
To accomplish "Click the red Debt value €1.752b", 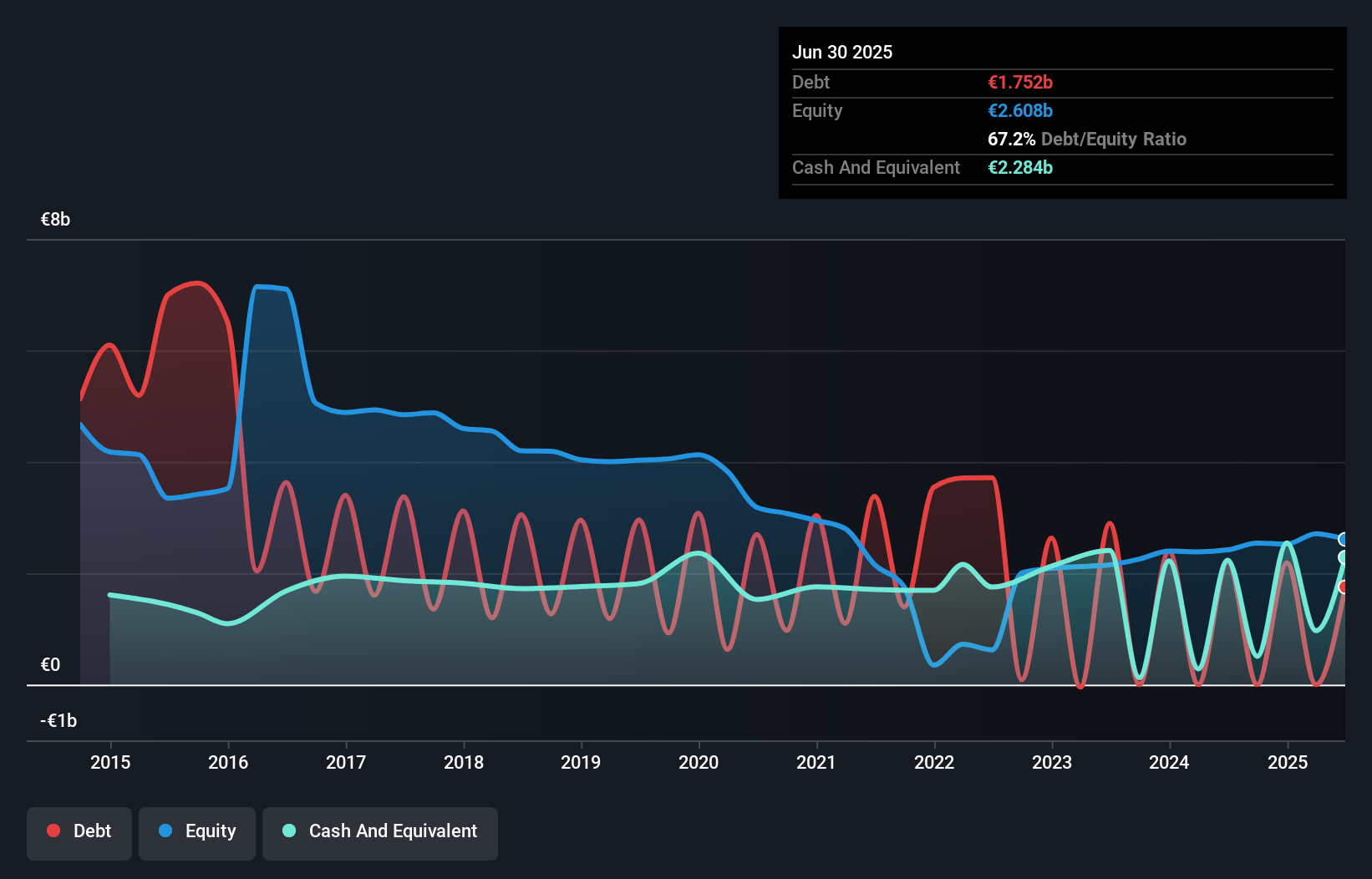I will tap(1020, 82).
